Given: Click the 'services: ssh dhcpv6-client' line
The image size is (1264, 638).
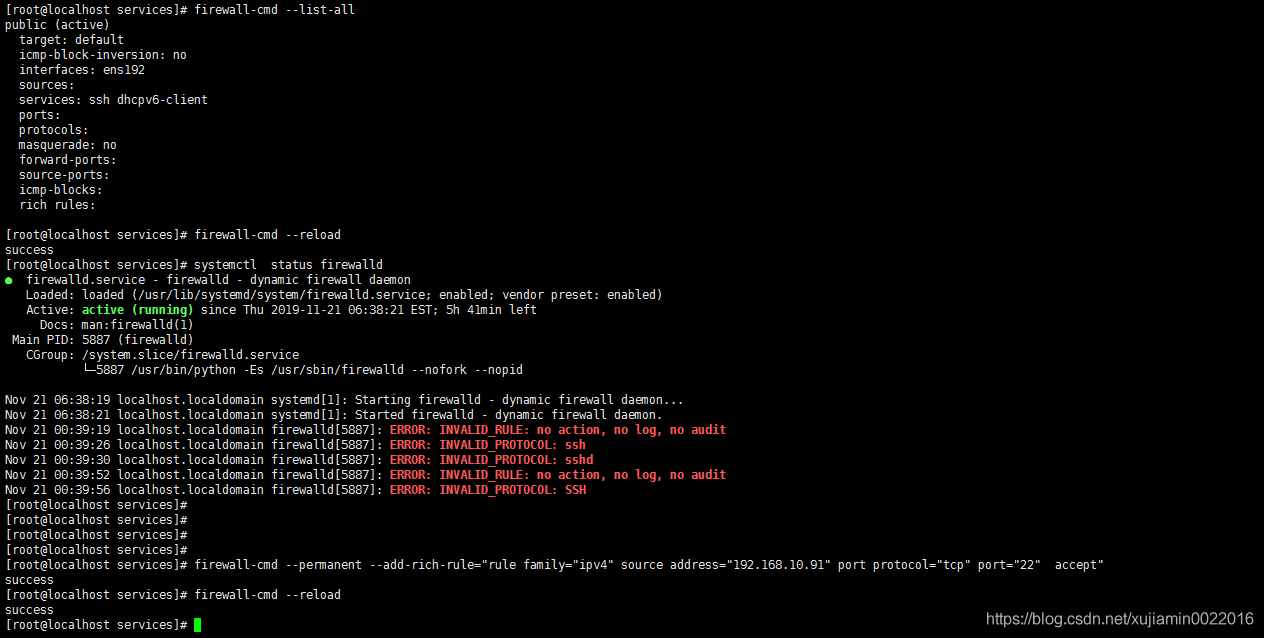Looking at the screenshot, I should (113, 100).
